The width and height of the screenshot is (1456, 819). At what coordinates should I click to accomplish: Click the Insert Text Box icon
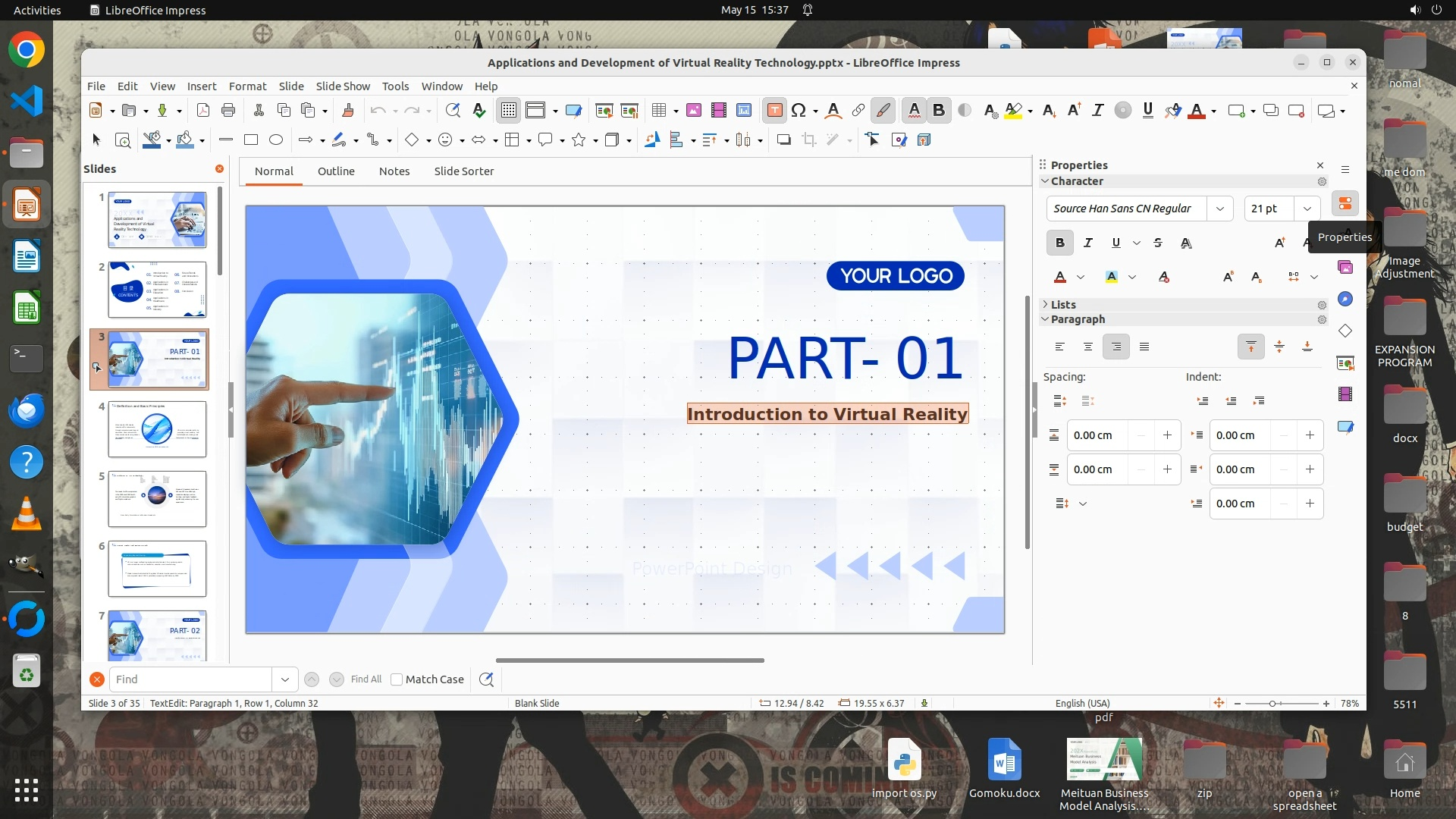tap(774, 111)
